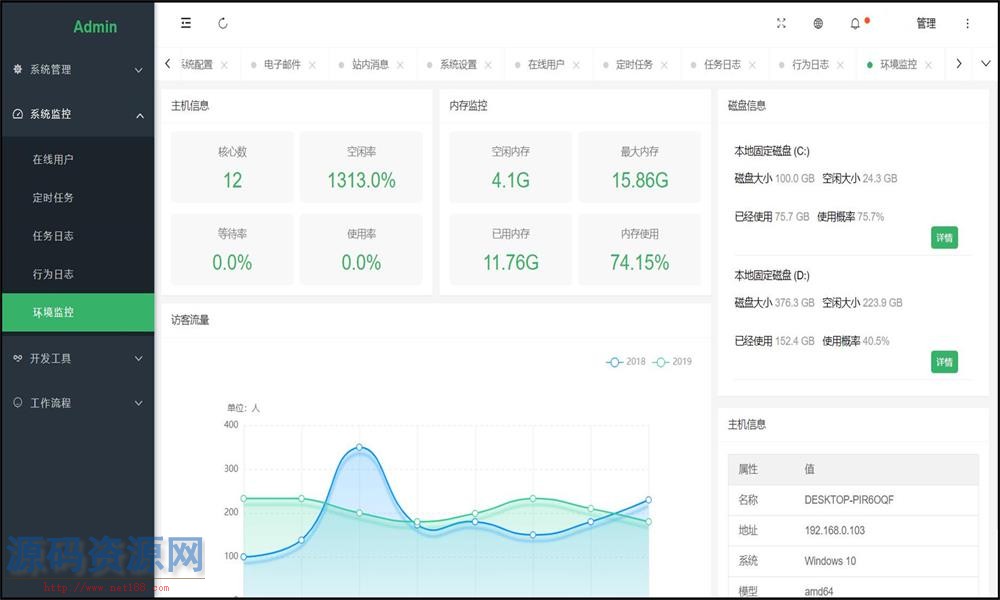The width and height of the screenshot is (1000, 600).
Task: Click the 本地固定磁盘 (D:) label
Action: pyautogui.click(x=772, y=275)
